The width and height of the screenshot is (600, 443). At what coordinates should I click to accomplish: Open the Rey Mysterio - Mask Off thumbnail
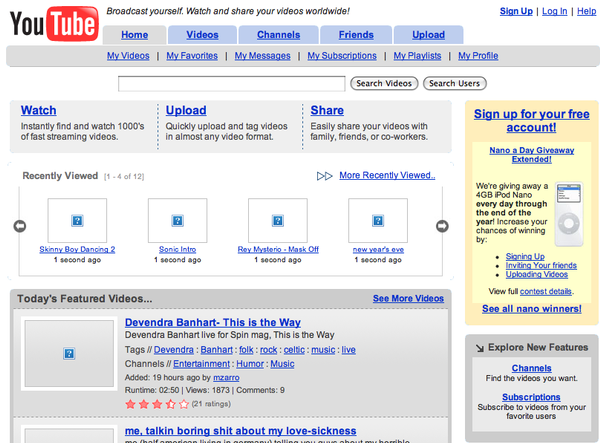click(x=278, y=220)
